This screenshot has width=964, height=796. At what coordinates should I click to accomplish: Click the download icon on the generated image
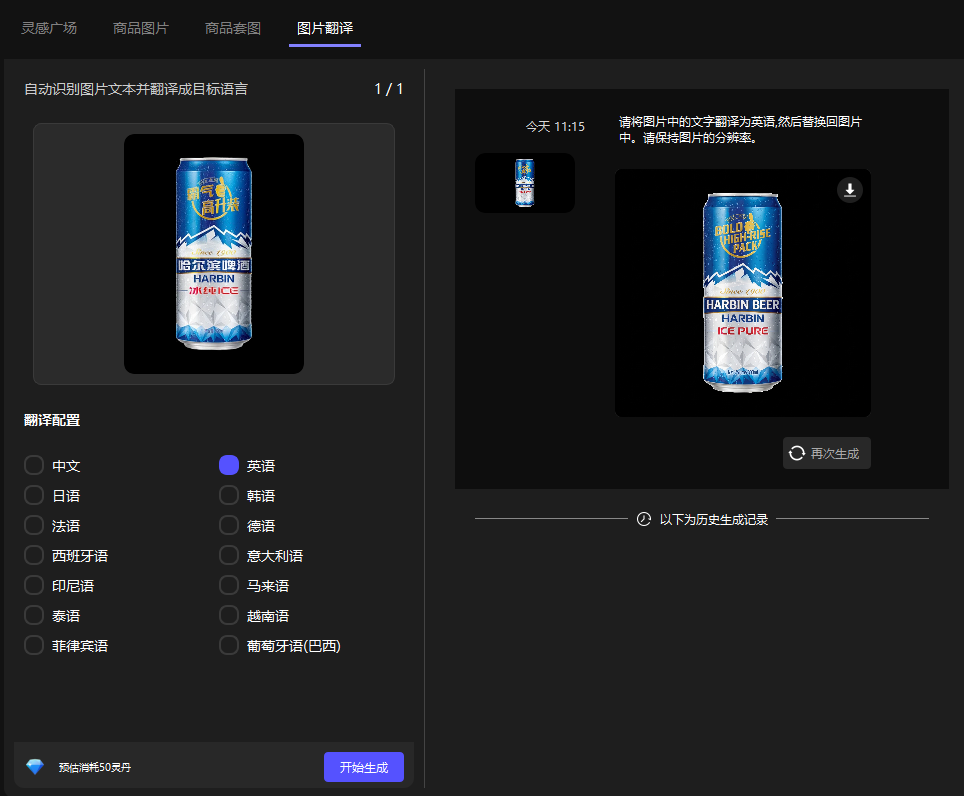[x=849, y=189]
